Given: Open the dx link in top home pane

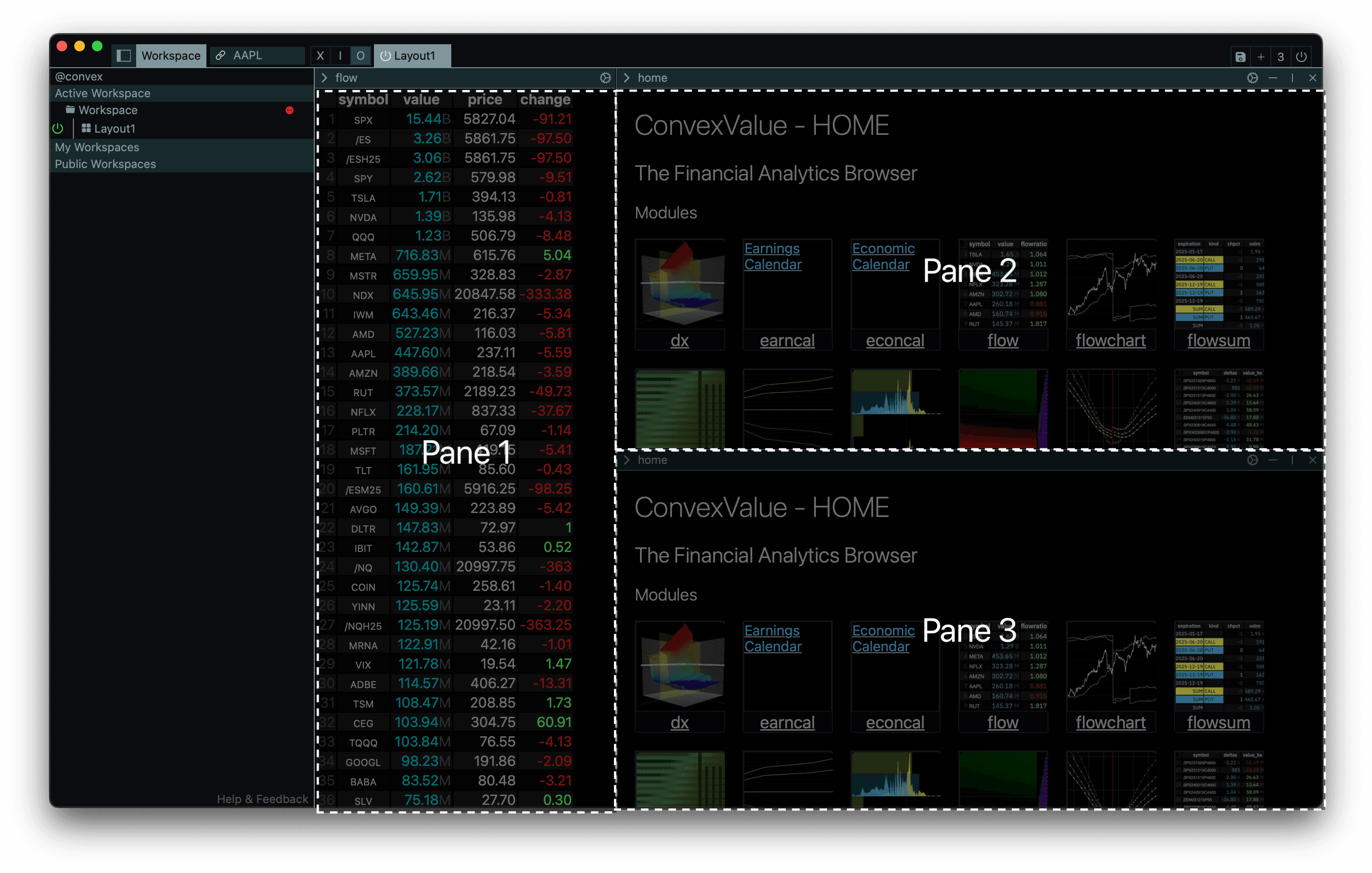Looking at the screenshot, I should (679, 341).
